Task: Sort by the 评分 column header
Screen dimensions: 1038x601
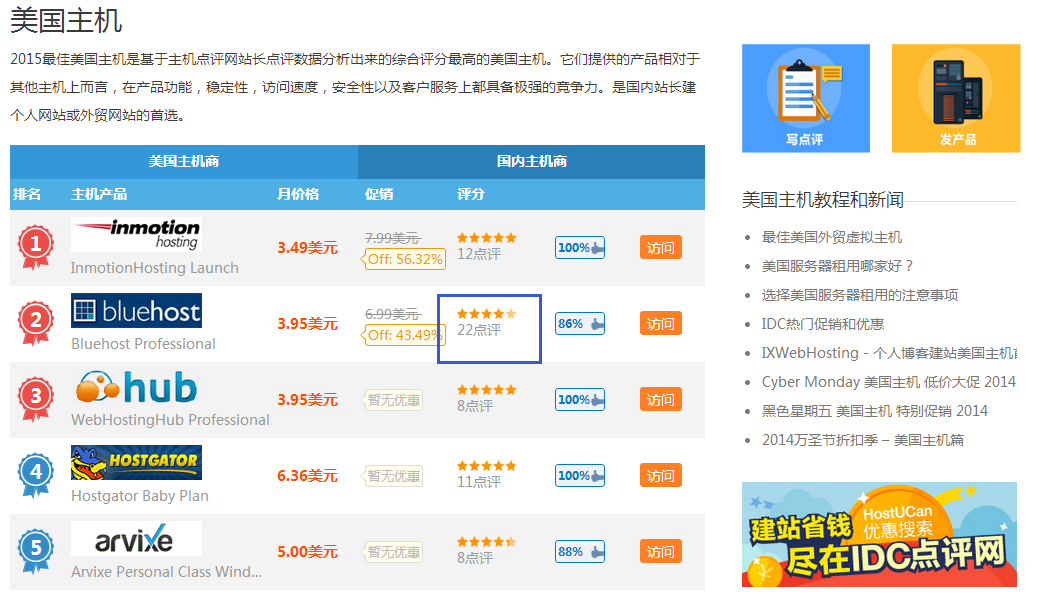Action: pos(471,194)
